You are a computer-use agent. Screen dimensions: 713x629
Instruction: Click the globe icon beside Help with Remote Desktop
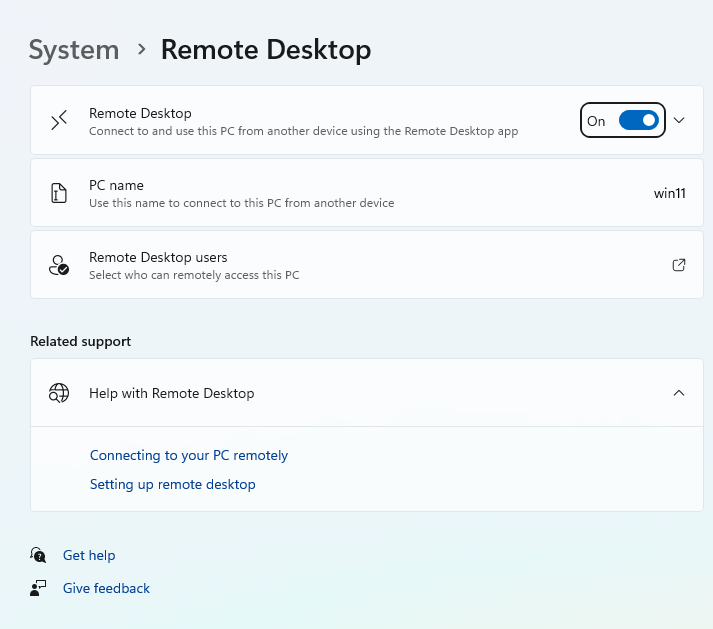tap(59, 393)
